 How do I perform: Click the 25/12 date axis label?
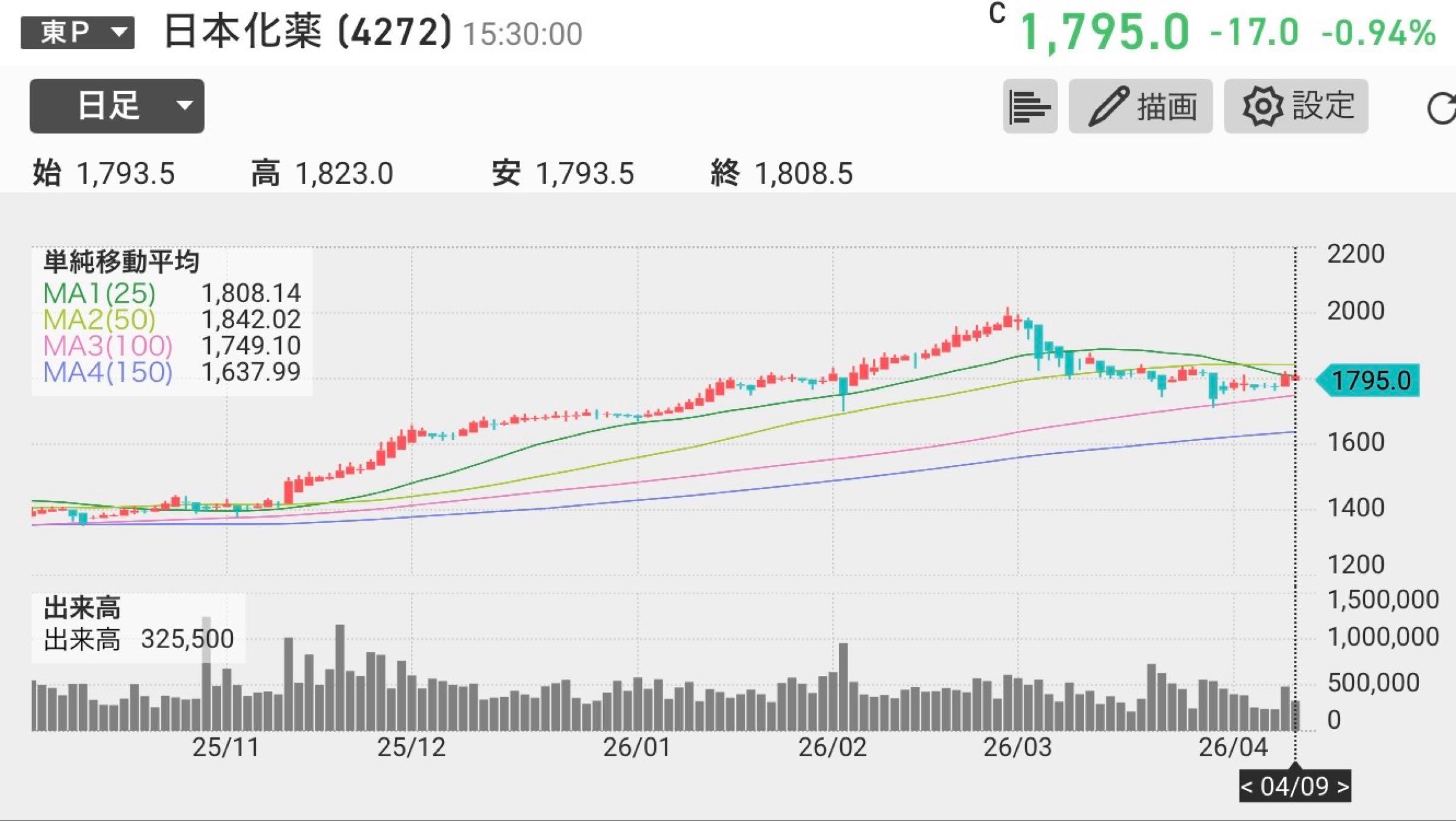(x=411, y=747)
